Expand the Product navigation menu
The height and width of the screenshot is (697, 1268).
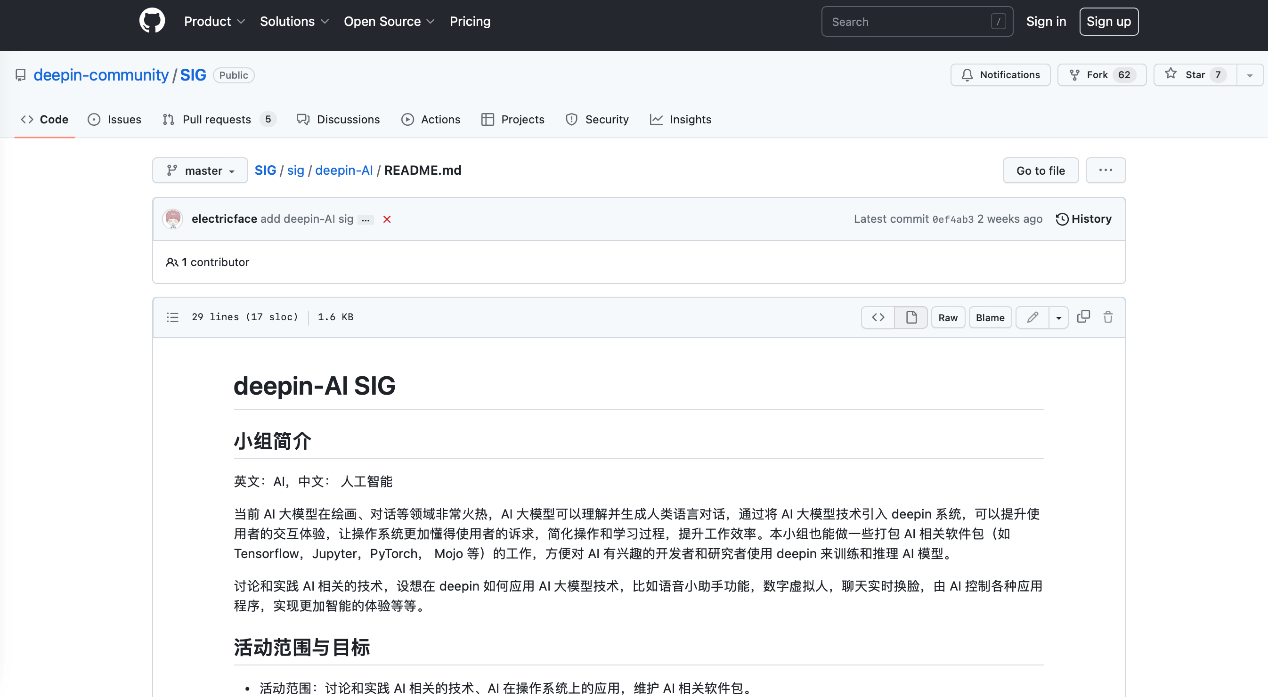tap(214, 21)
